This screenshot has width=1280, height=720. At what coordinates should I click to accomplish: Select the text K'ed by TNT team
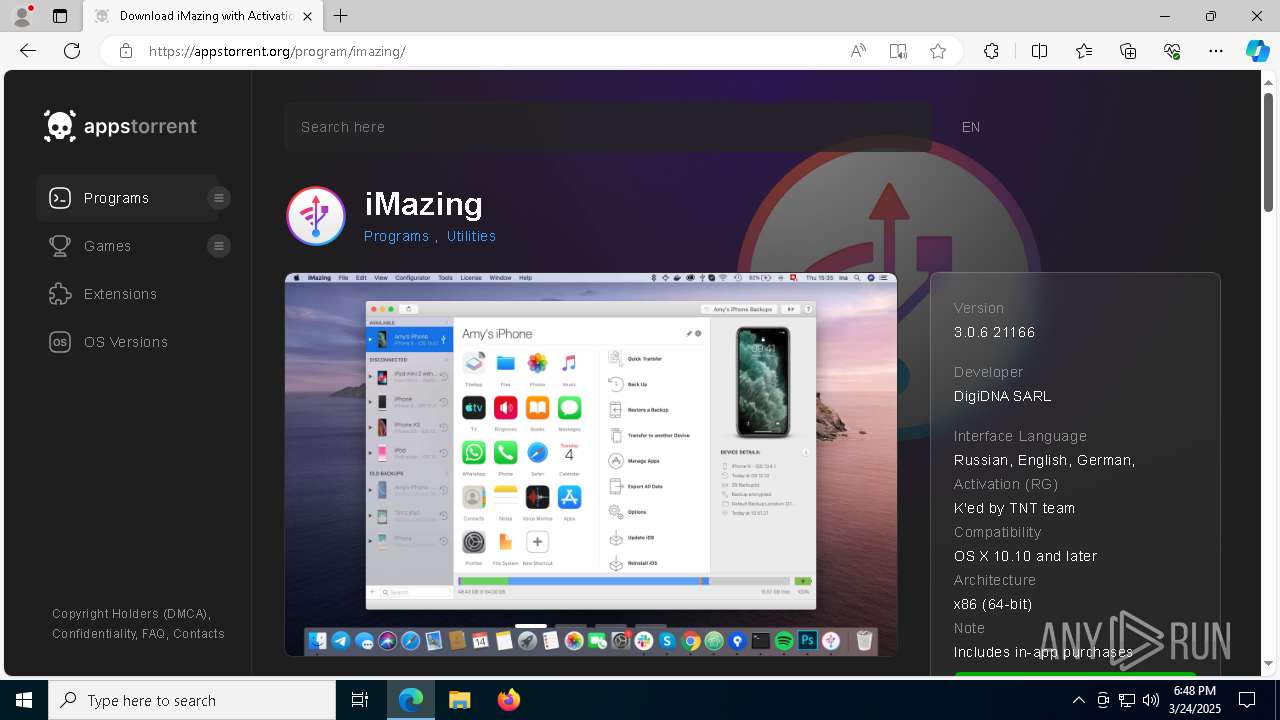click(x=1015, y=508)
